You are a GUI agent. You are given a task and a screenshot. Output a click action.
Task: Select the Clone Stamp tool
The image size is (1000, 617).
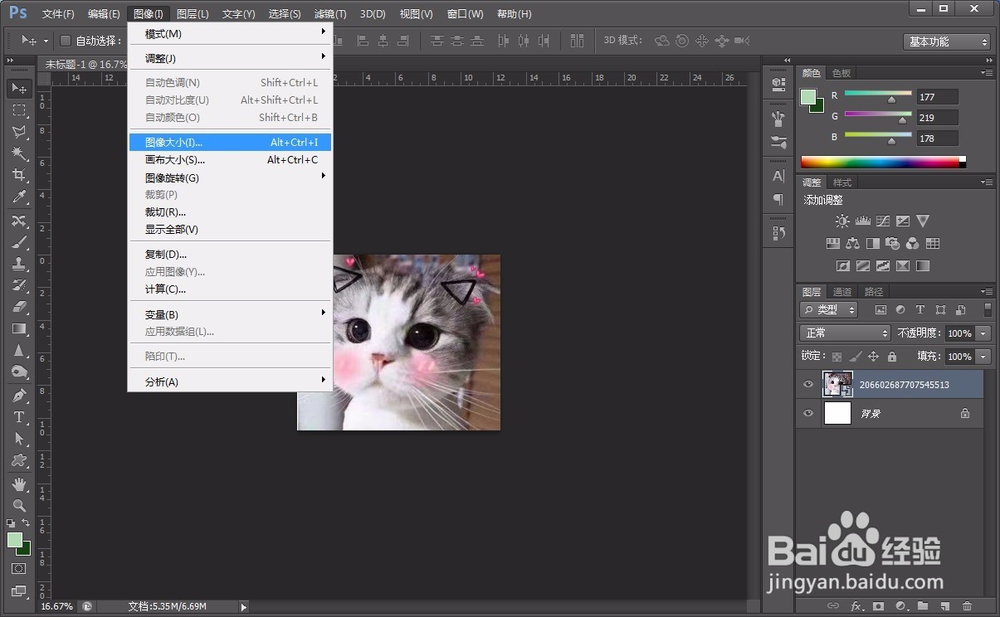pyautogui.click(x=19, y=264)
